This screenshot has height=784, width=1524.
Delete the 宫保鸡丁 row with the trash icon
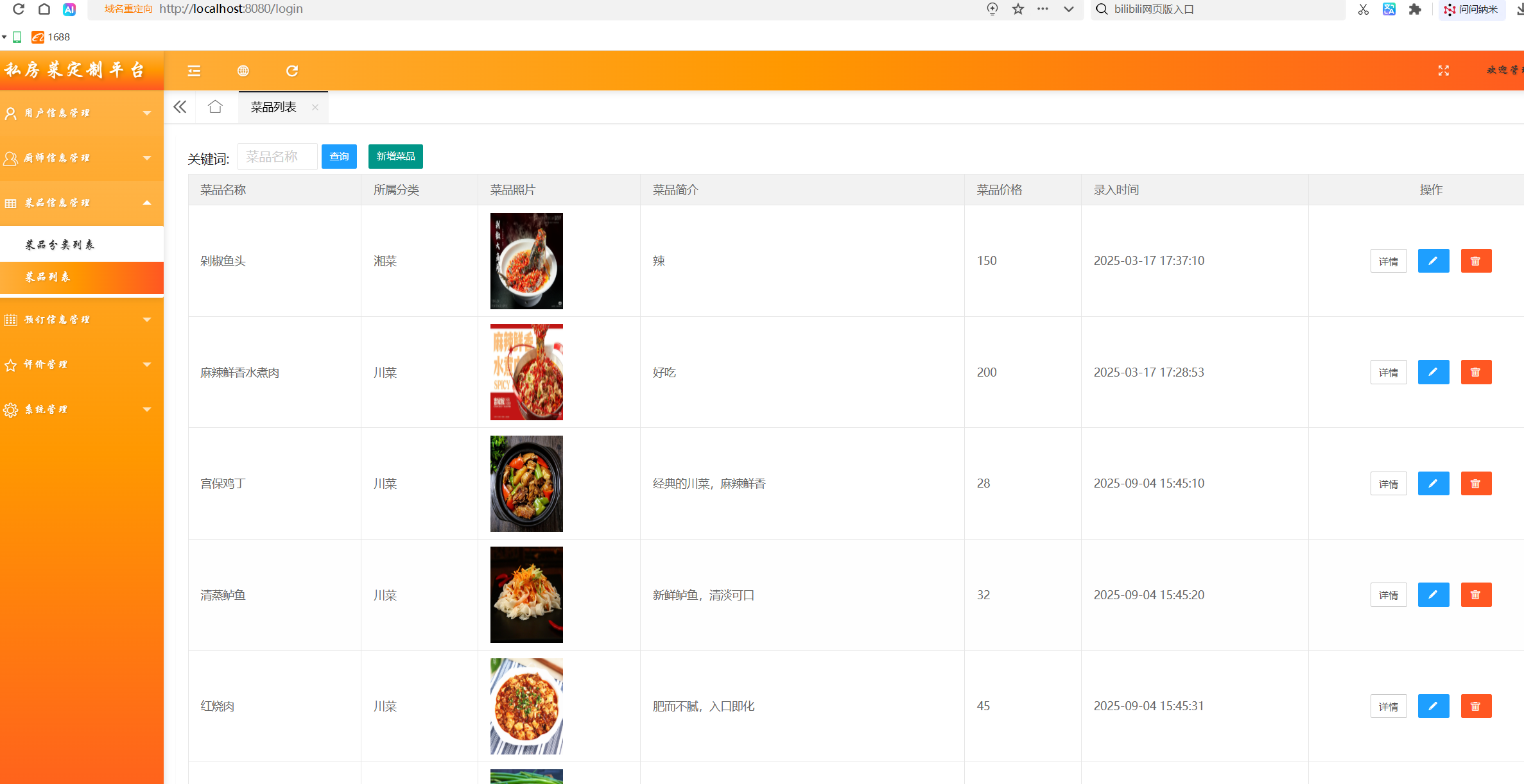click(x=1476, y=484)
